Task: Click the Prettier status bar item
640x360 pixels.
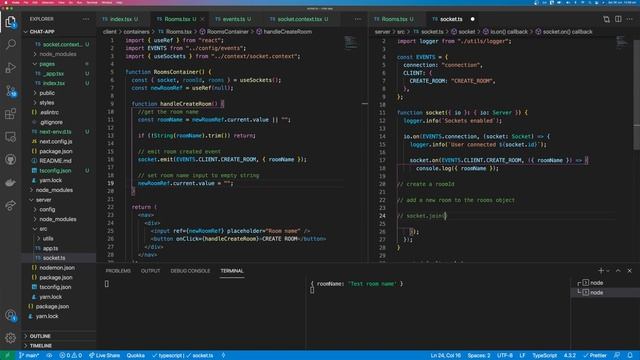Action: coord(595,356)
